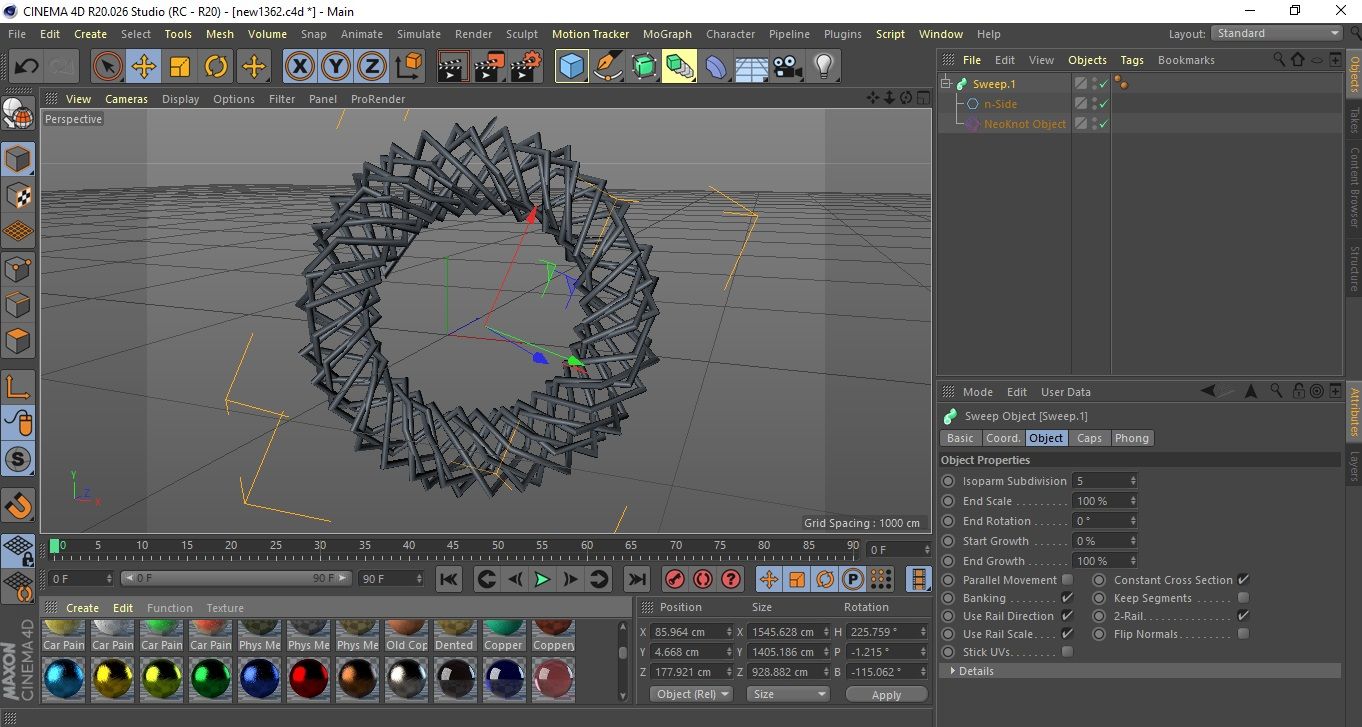Image resolution: width=1362 pixels, height=727 pixels.
Task: Select the NeoKnot Object row
Action: tap(1024, 124)
